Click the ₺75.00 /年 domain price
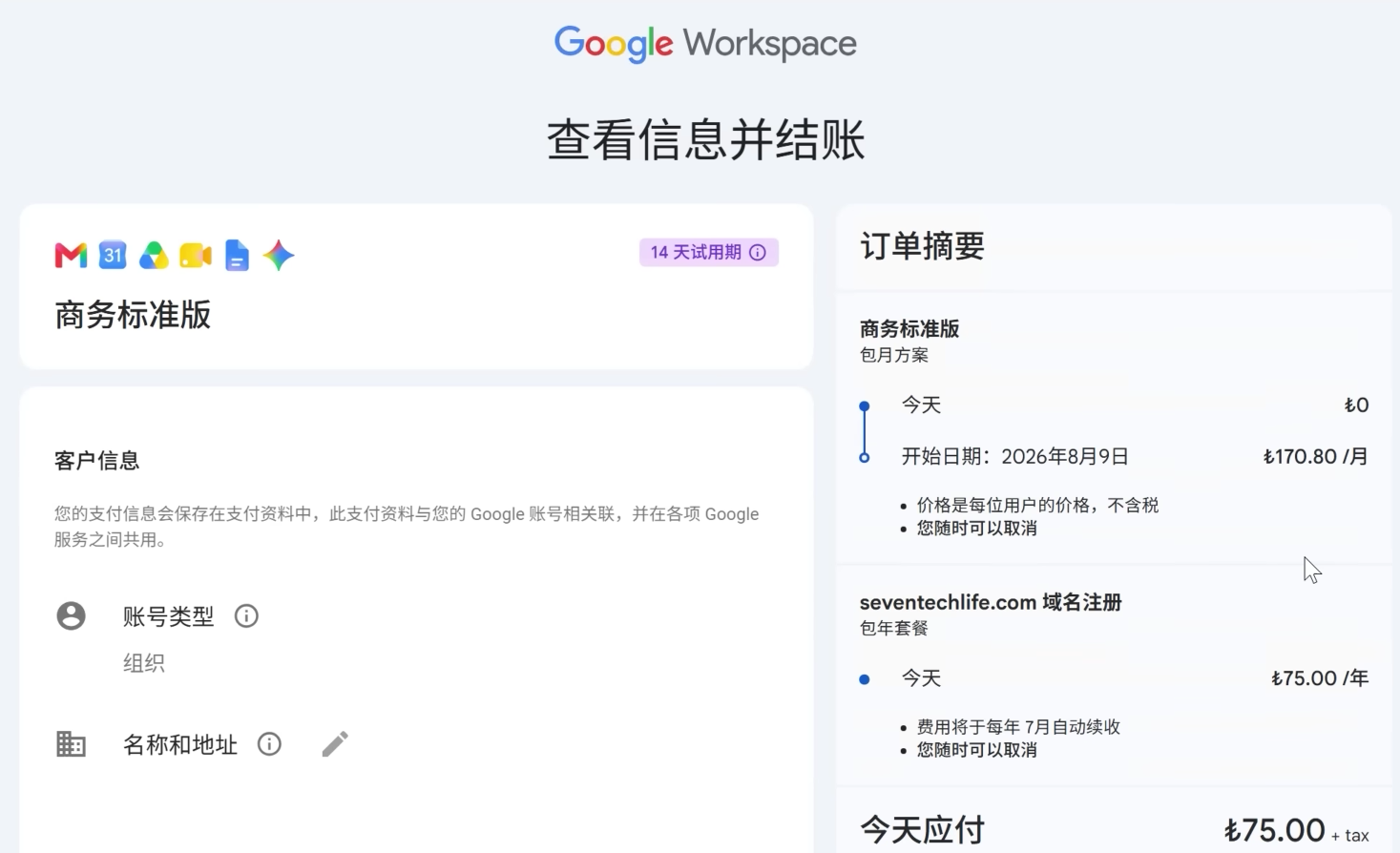This screenshot has height=853, width=1400. [x=1320, y=678]
